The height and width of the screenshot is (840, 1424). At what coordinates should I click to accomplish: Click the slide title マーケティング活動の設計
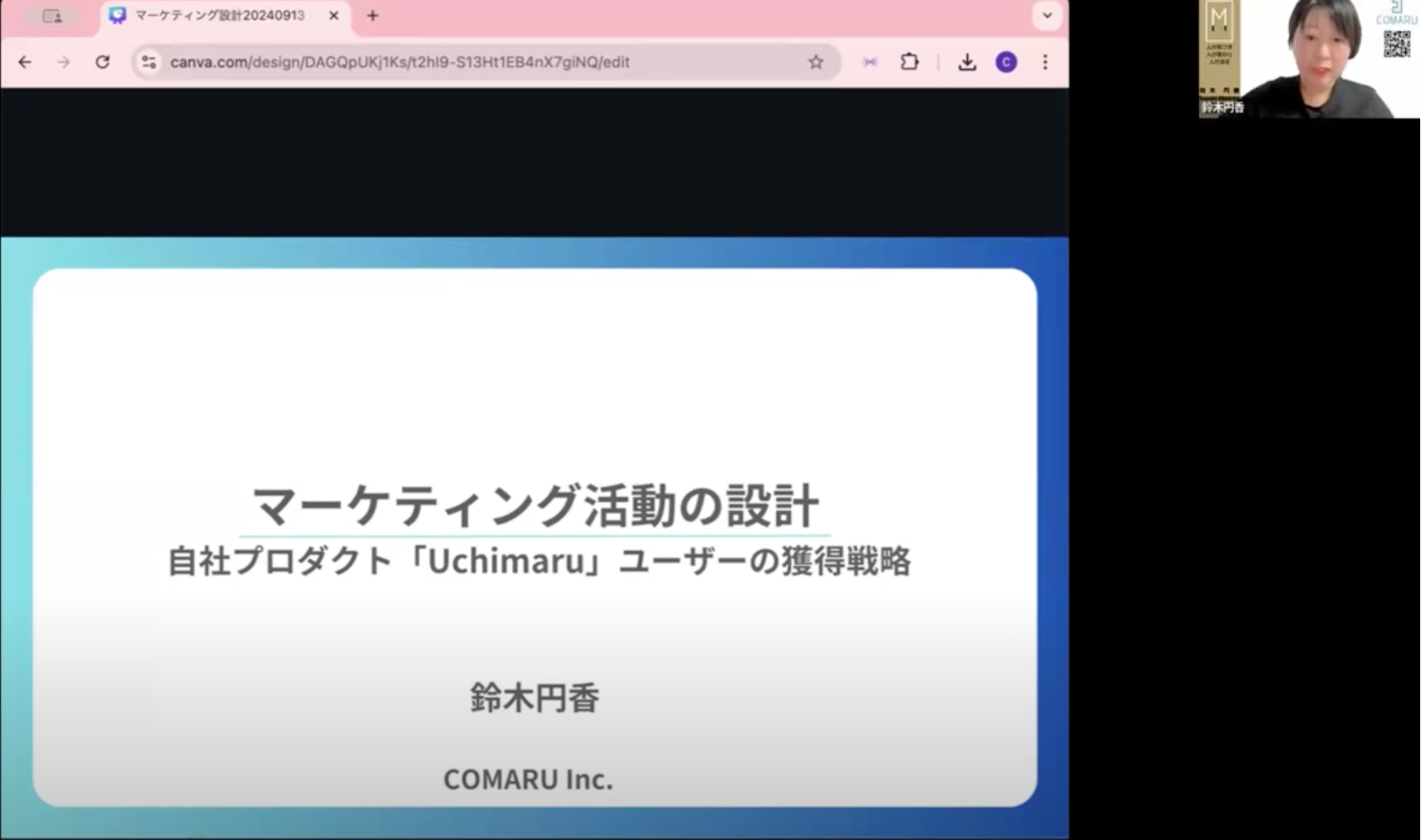(535, 506)
